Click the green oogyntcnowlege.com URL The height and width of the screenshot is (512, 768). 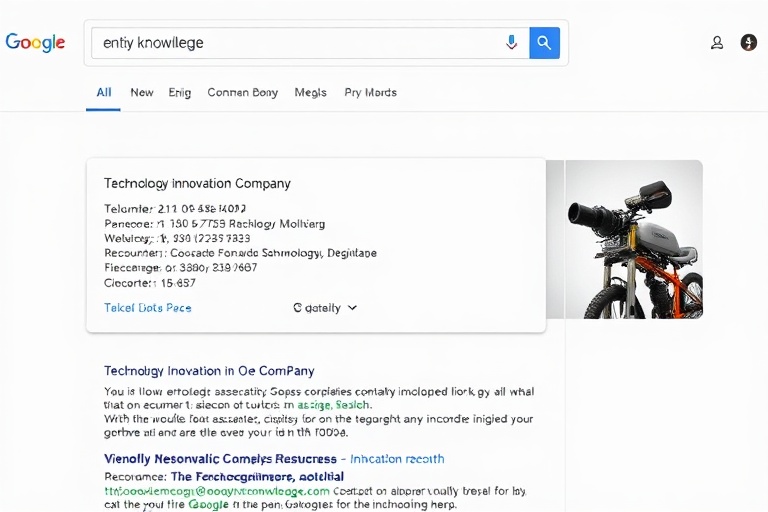(x=217, y=491)
